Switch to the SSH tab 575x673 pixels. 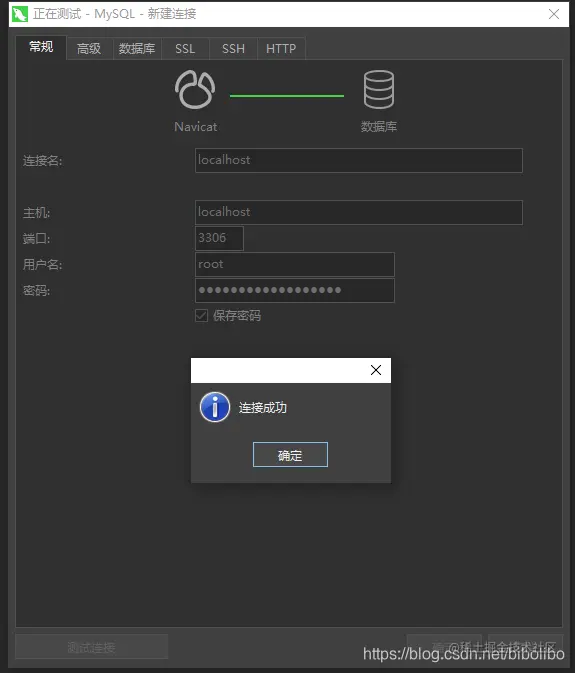click(x=233, y=49)
